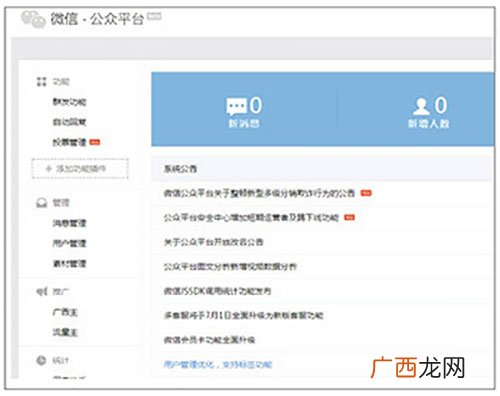Open announcement about 多级分销欺诈行为
This screenshot has height=396, width=500.
[259, 193]
